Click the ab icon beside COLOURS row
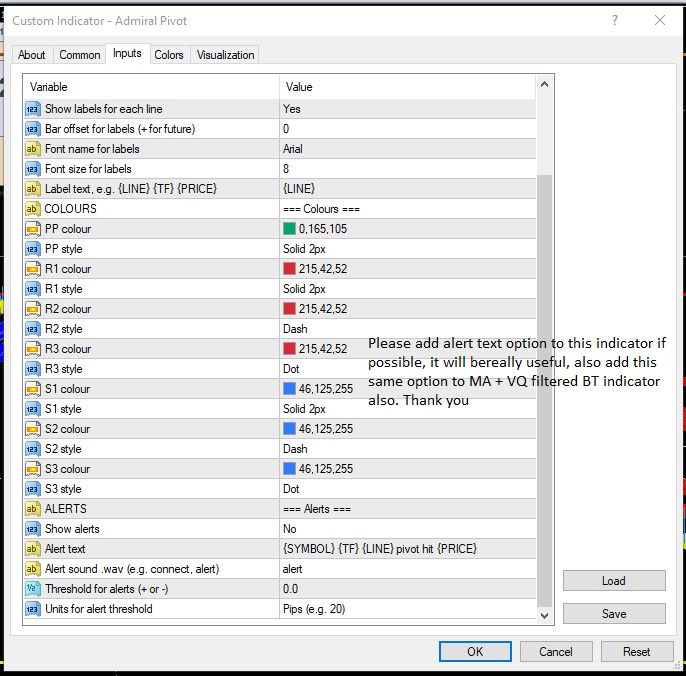The width and height of the screenshot is (686, 676). (33, 209)
